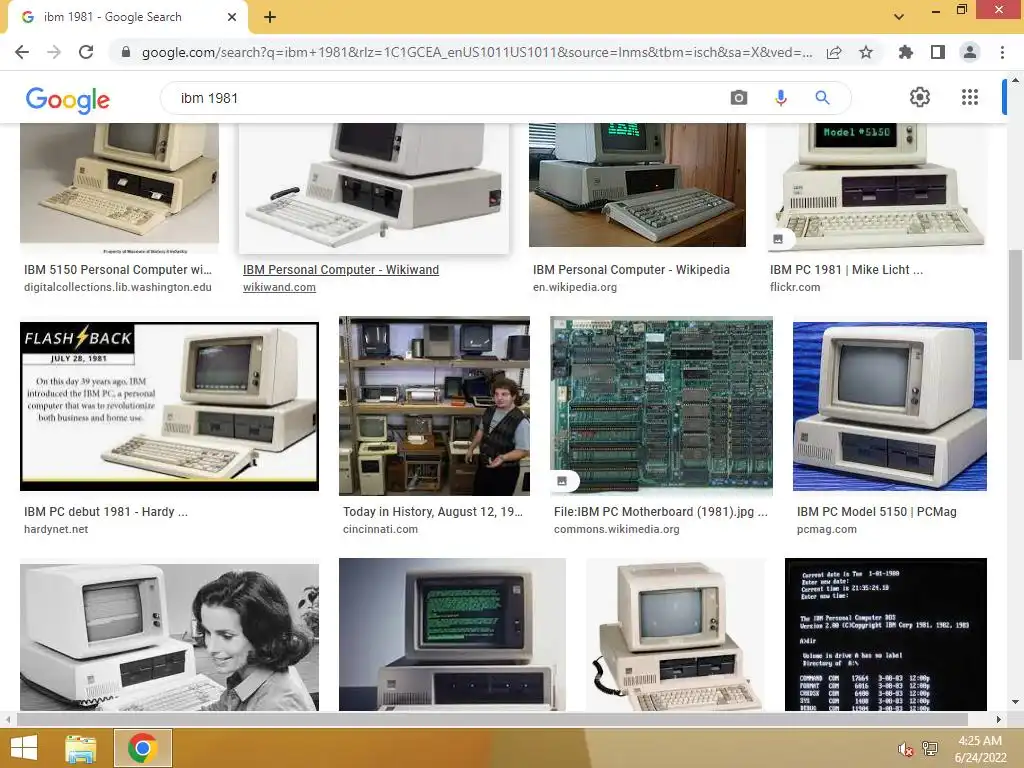Open the DOS screen text image

[x=886, y=635]
